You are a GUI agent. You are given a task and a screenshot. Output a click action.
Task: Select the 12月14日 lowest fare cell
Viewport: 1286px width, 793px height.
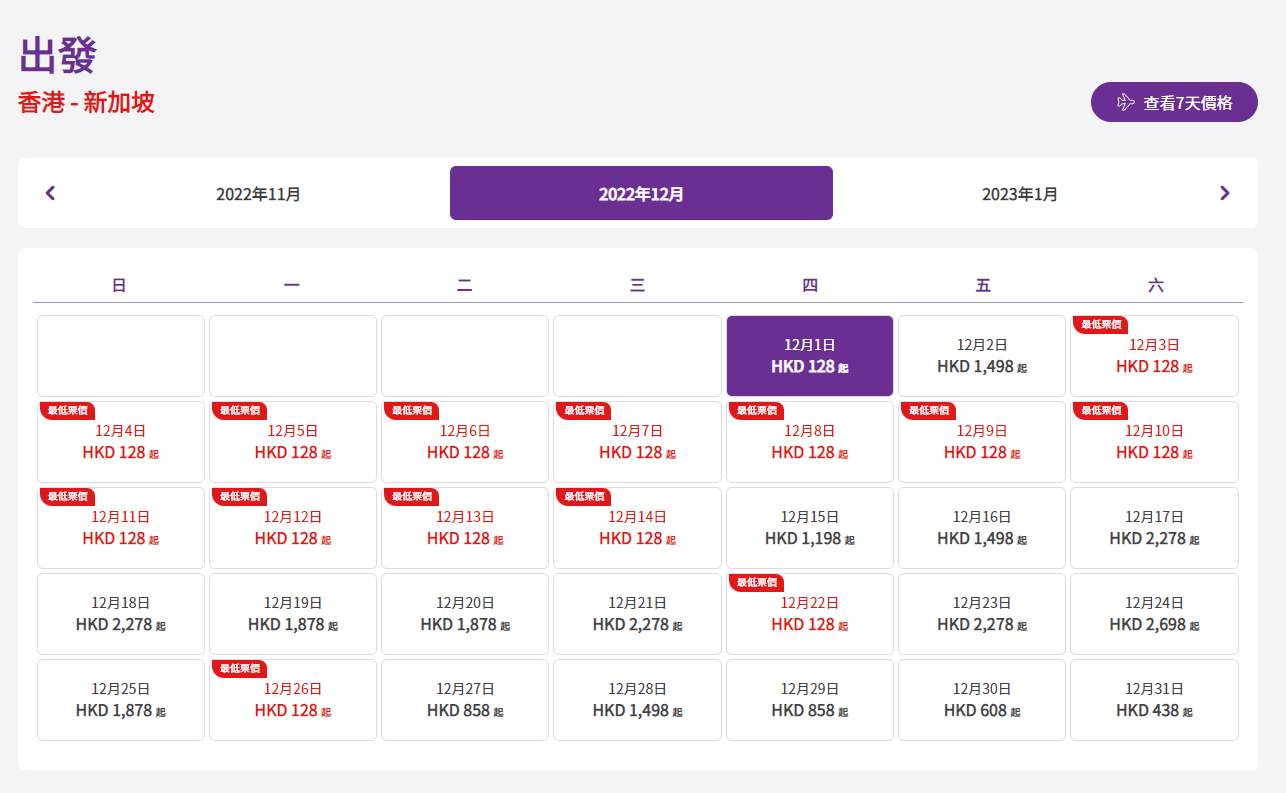coord(637,528)
